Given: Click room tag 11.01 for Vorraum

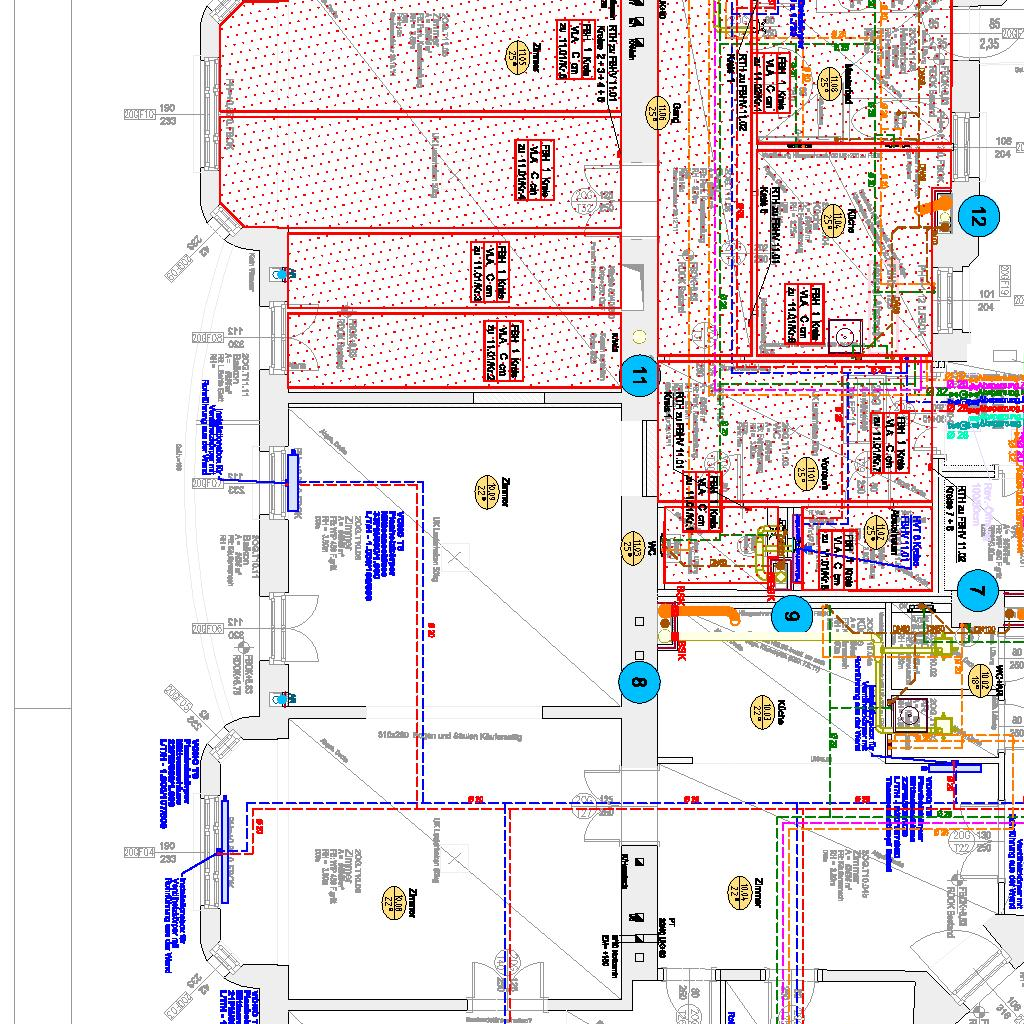Looking at the screenshot, I should tap(808, 472).
